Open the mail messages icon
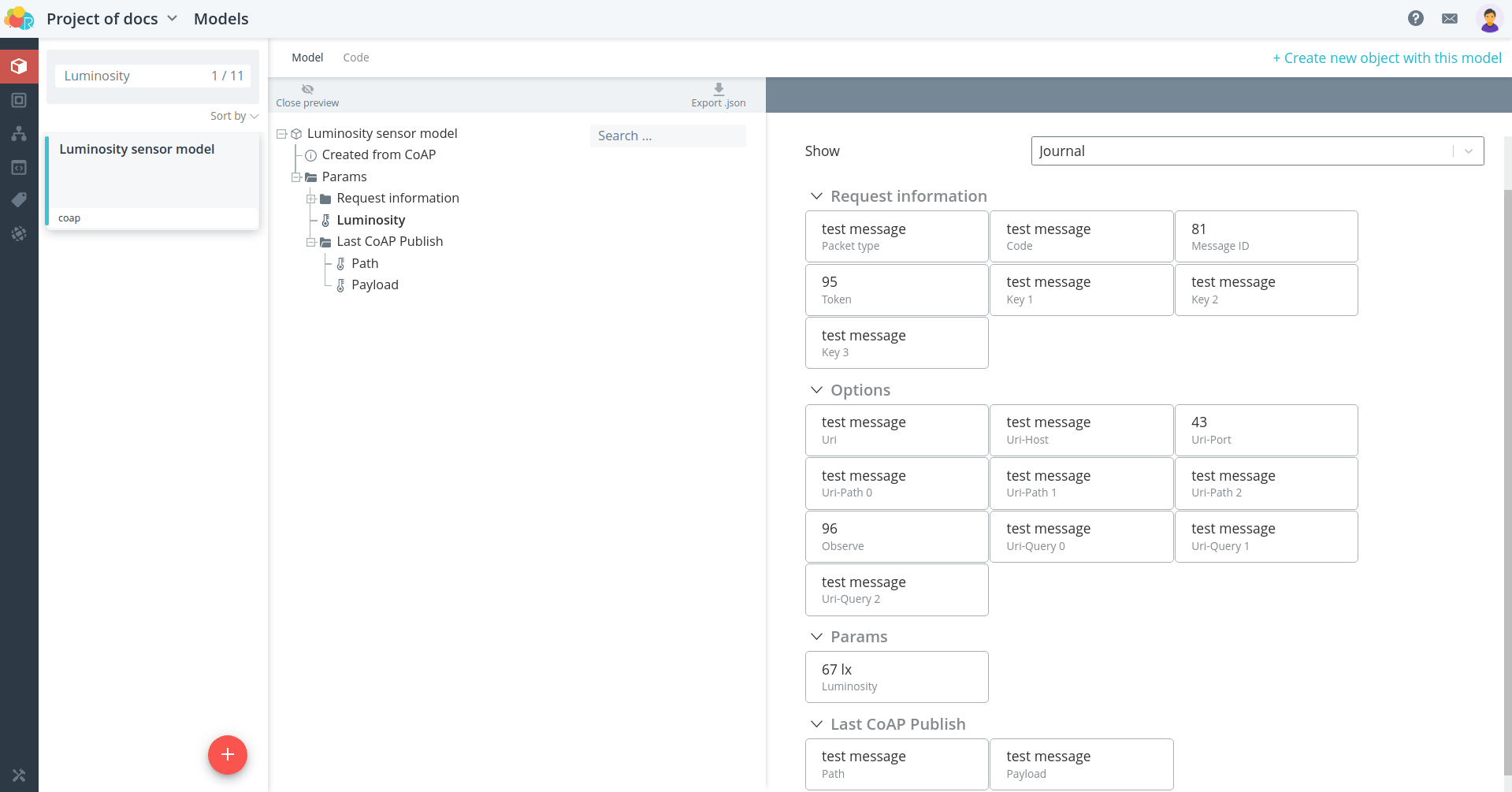 (x=1450, y=18)
